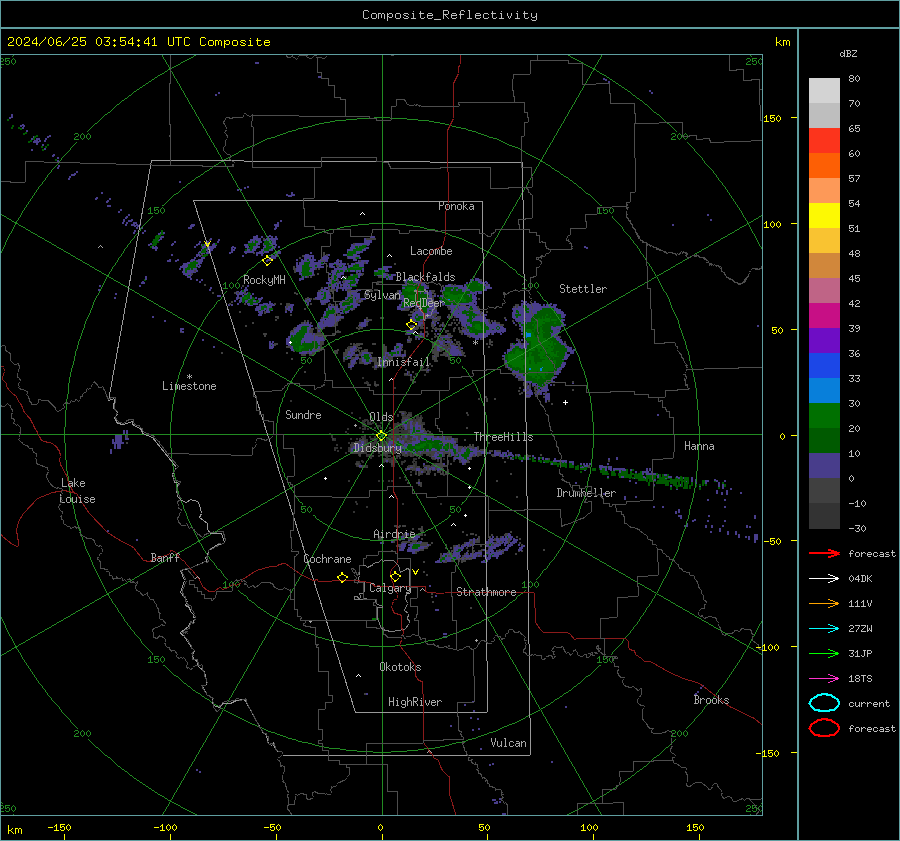Viewport: 900px width, 841px height.
Task: Select the 70-80 dBZ light gray swatch
Action: [x=824, y=91]
